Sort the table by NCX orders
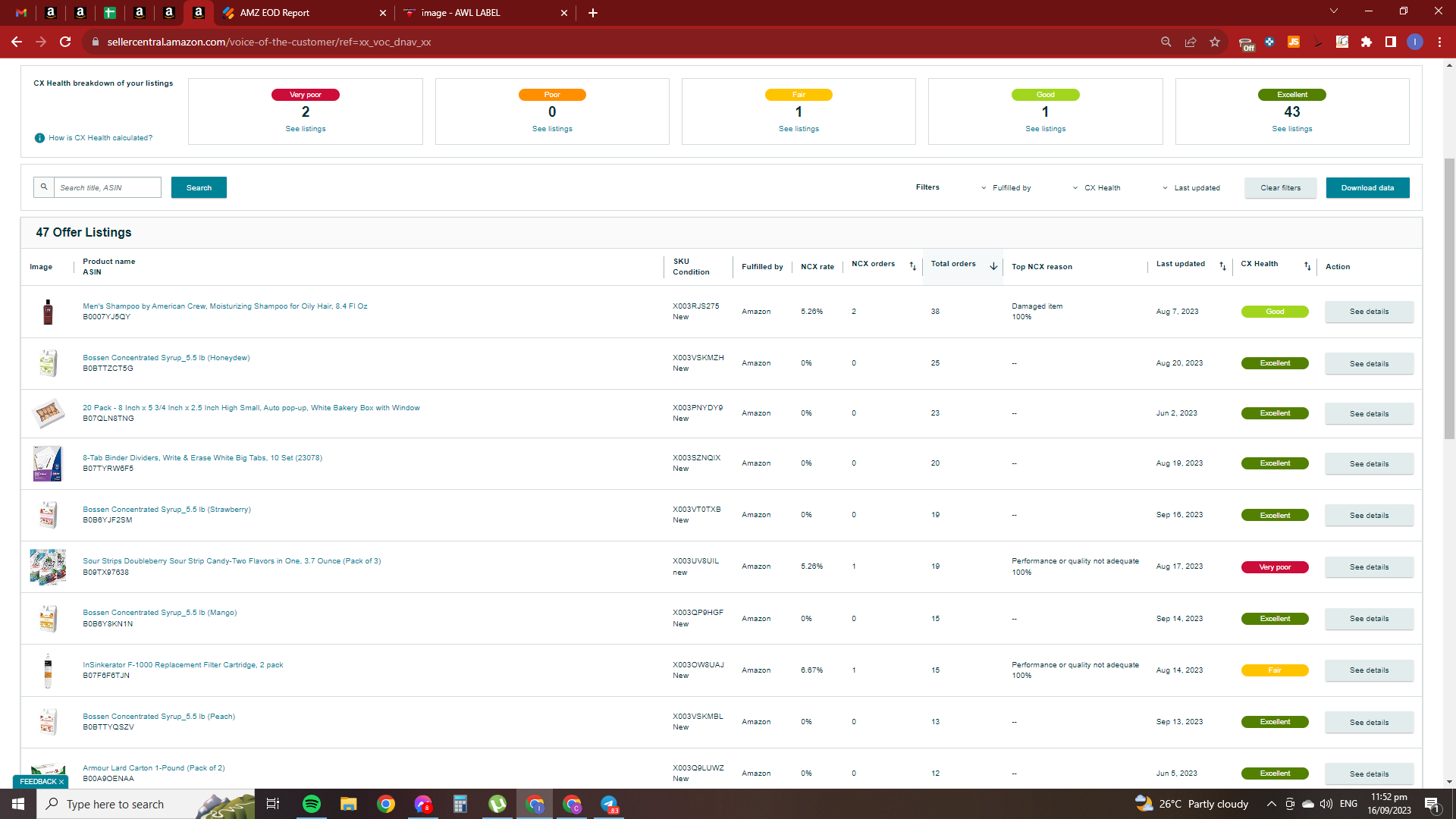Viewport: 1456px width, 819px height. pyautogui.click(x=913, y=266)
